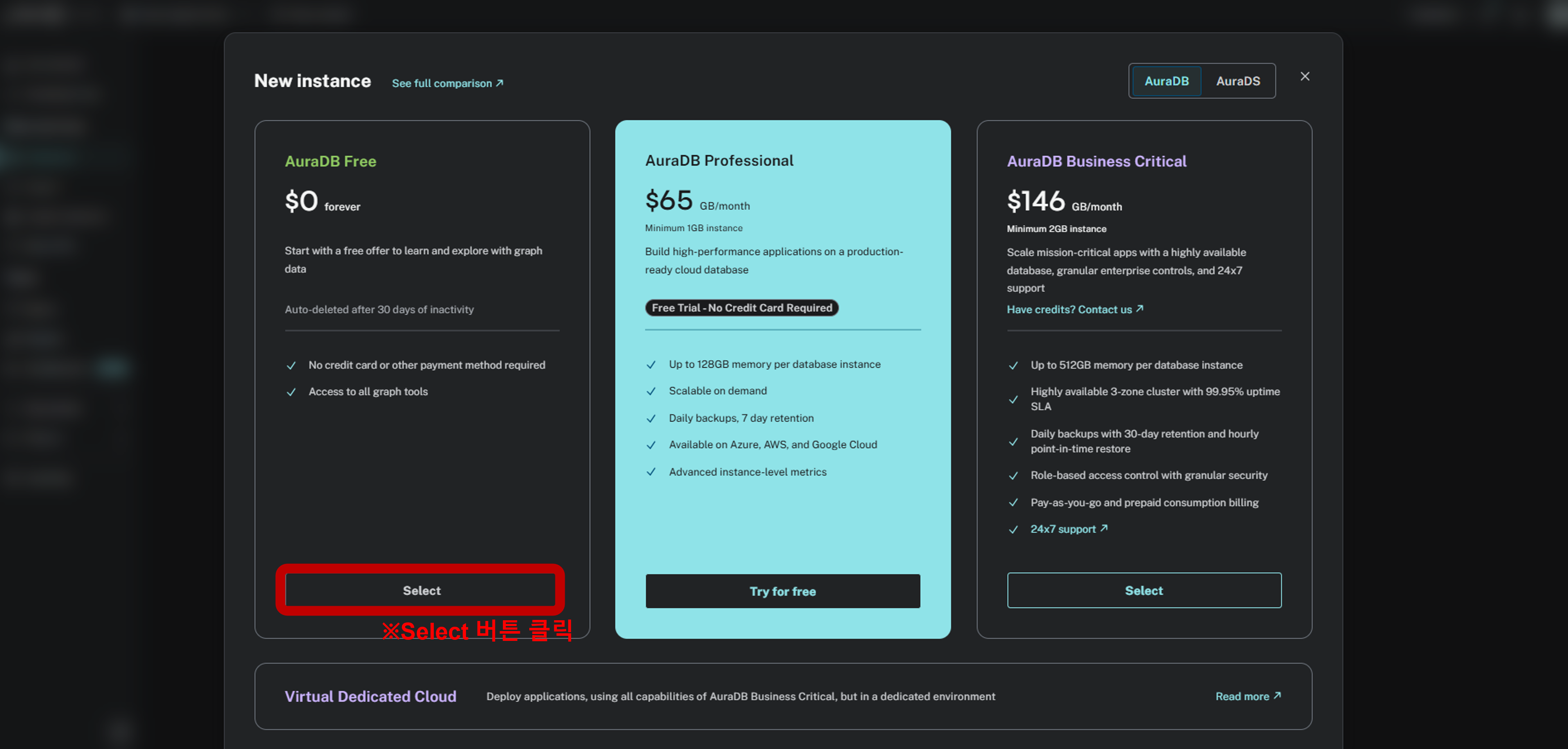
Task: Select the AuraDB Free plan
Action: 421,590
